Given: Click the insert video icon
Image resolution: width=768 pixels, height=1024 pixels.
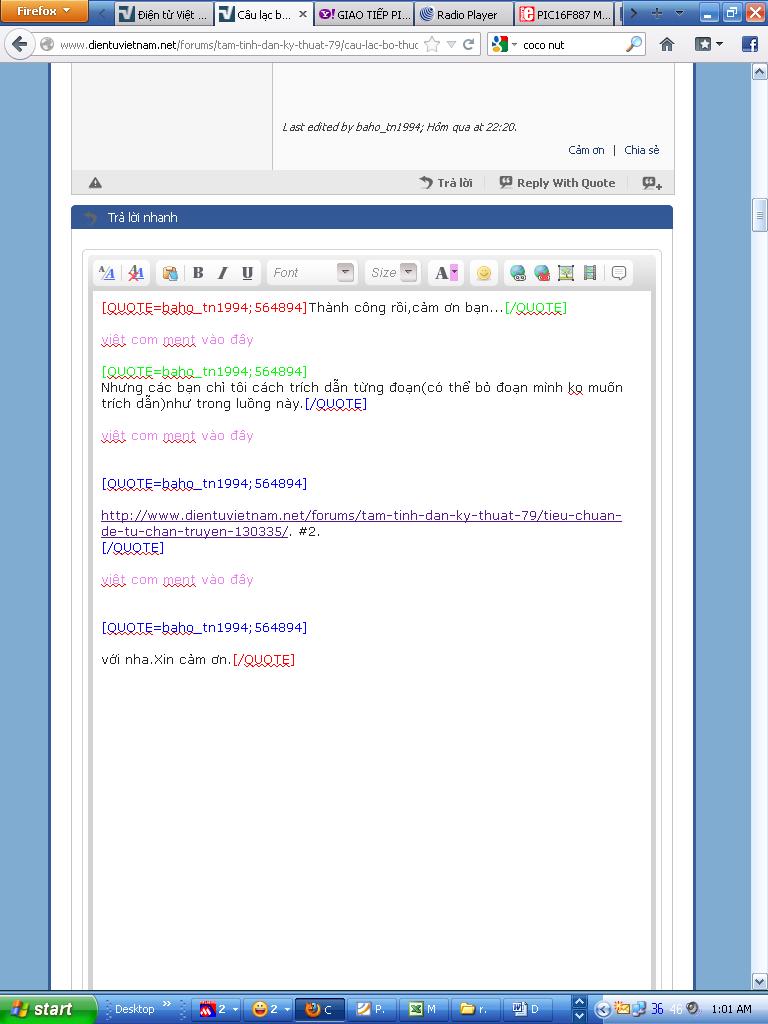Looking at the screenshot, I should click(590, 273).
